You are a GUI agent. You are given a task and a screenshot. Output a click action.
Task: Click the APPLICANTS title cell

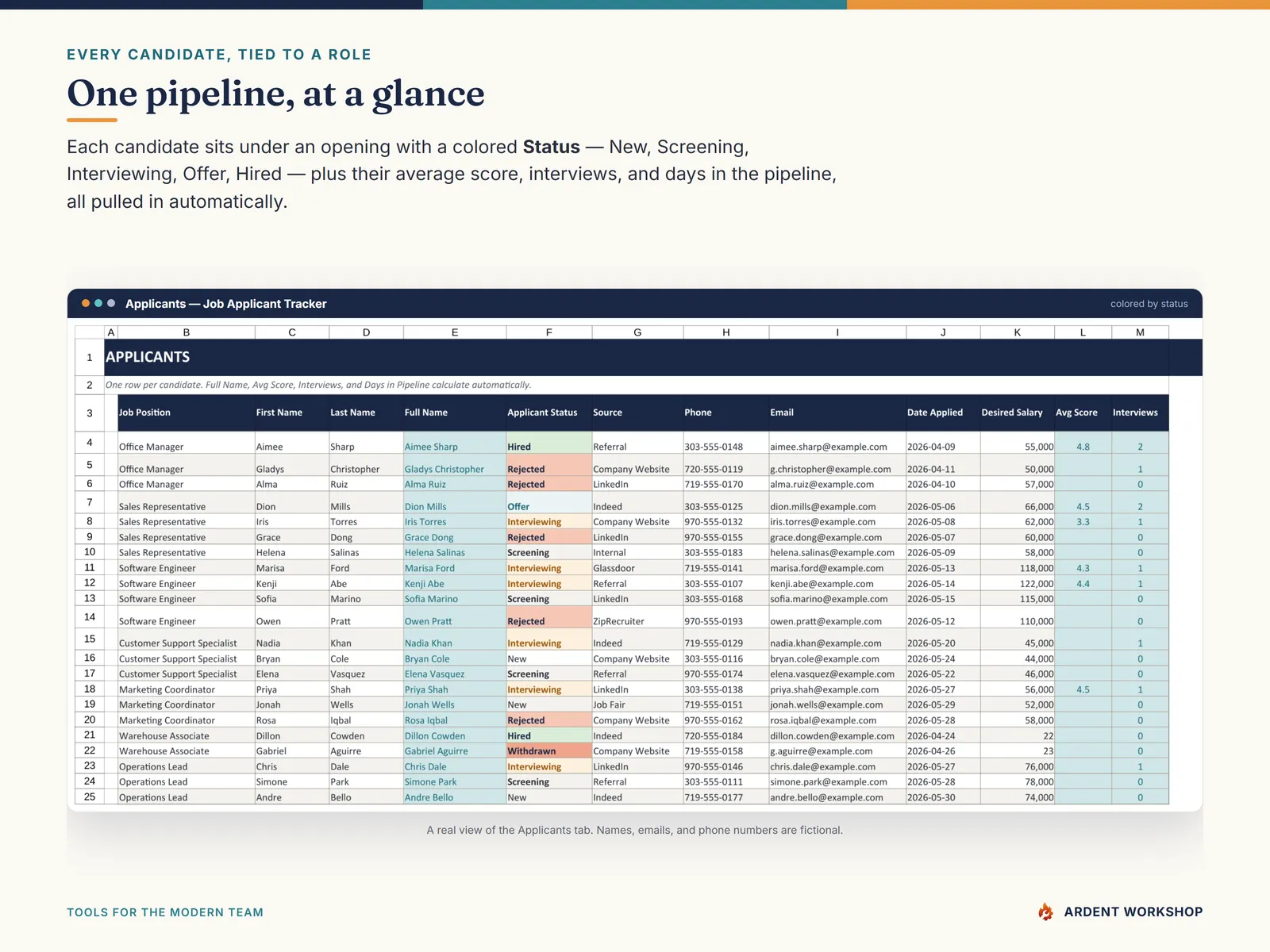pos(148,357)
